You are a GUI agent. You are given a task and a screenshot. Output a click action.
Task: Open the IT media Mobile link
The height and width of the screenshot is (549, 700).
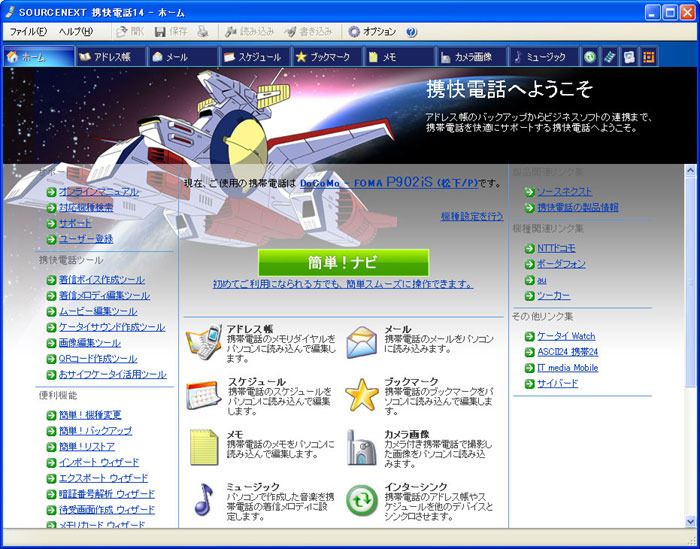click(x=567, y=368)
